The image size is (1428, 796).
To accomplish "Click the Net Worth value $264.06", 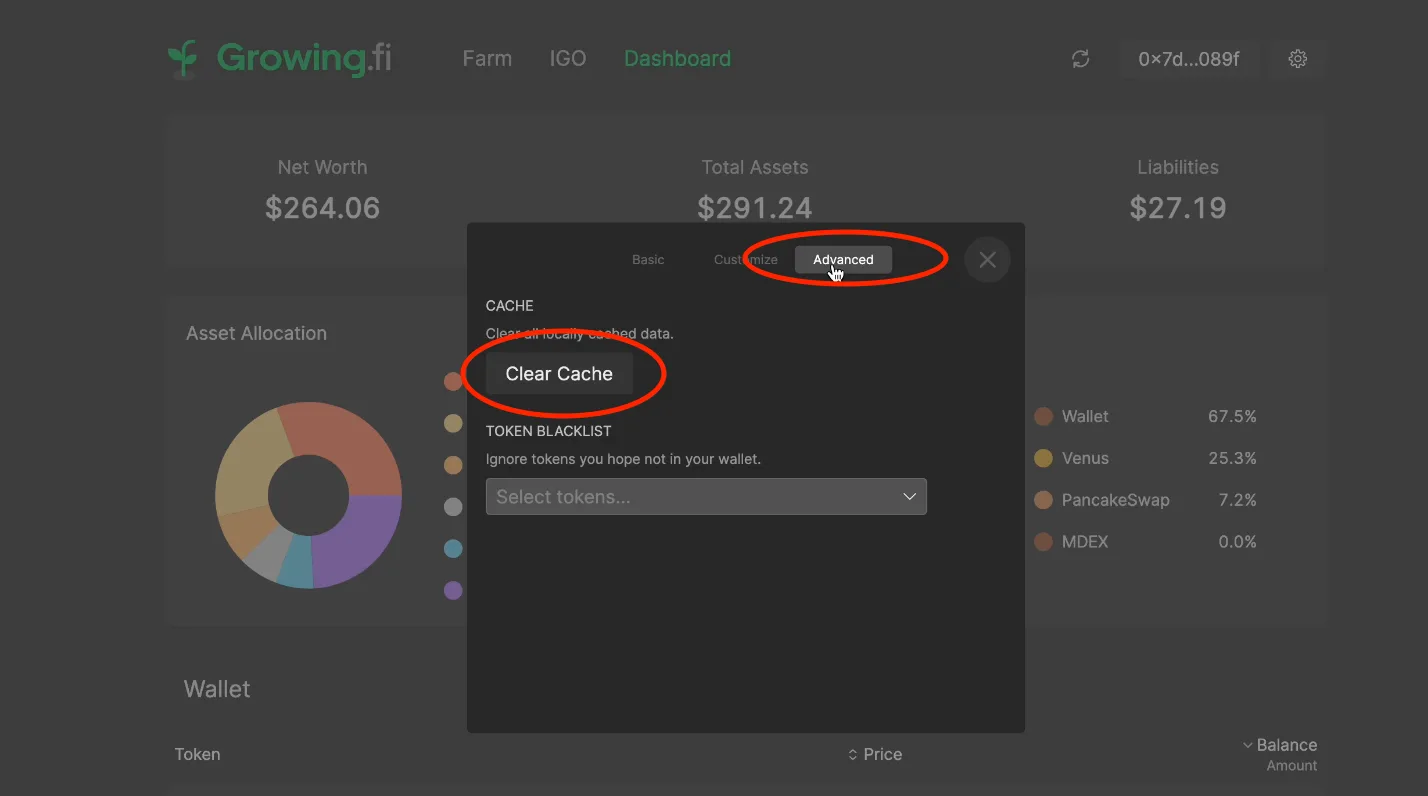I will [323, 208].
